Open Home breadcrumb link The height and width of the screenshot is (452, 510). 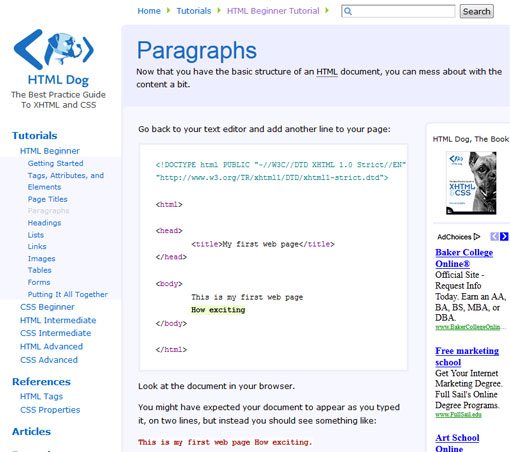pyautogui.click(x=149, y=11)
